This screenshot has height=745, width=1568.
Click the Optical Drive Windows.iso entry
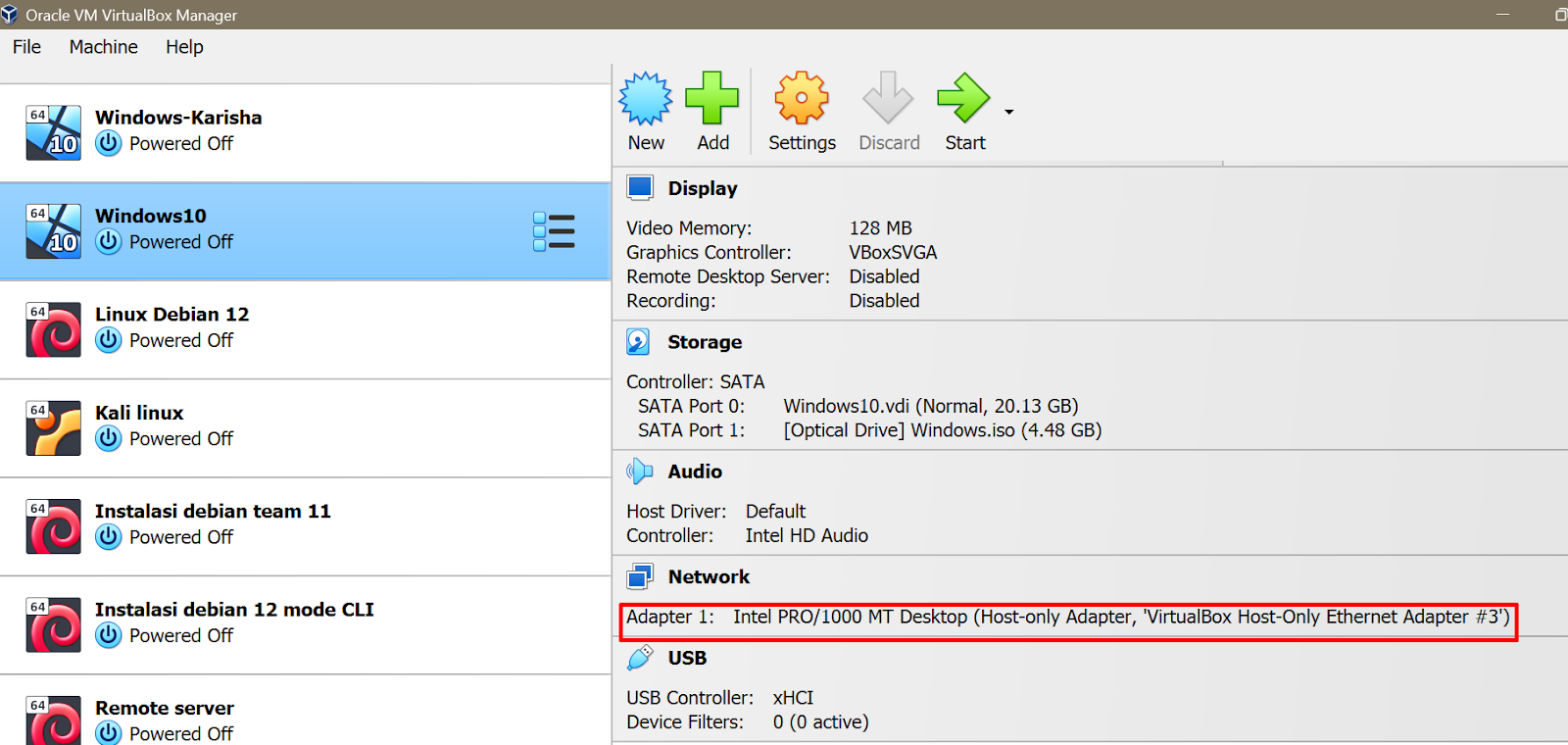(x=943, y=430)
